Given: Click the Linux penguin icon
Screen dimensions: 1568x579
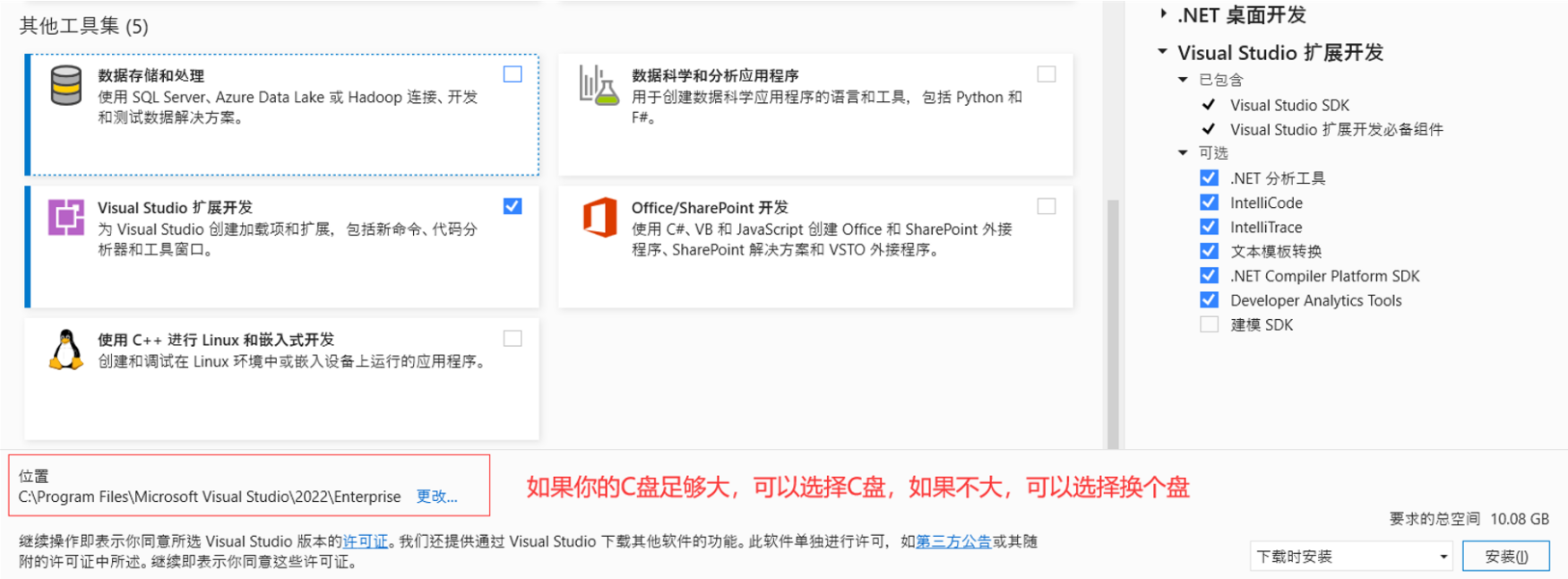Looking at the screenshot, I should click(x=65, y=350).
